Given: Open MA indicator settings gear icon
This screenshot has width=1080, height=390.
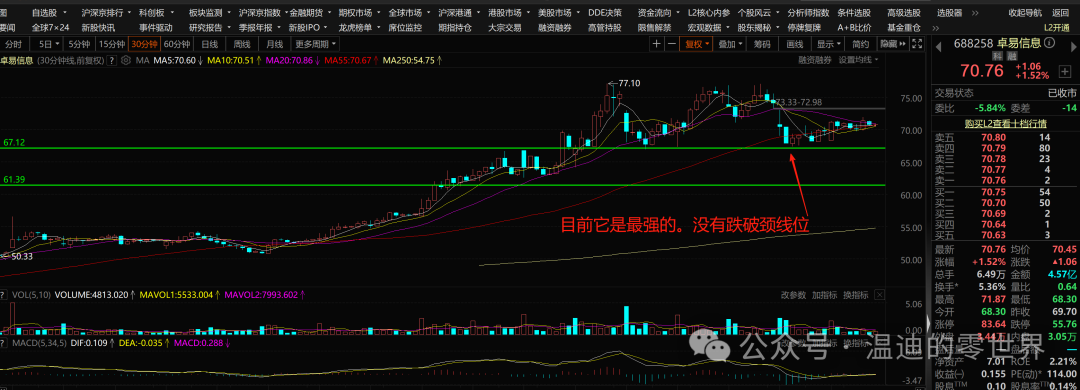Looking at the screenshot, I should pyautogui.click(x=126, y=60).
